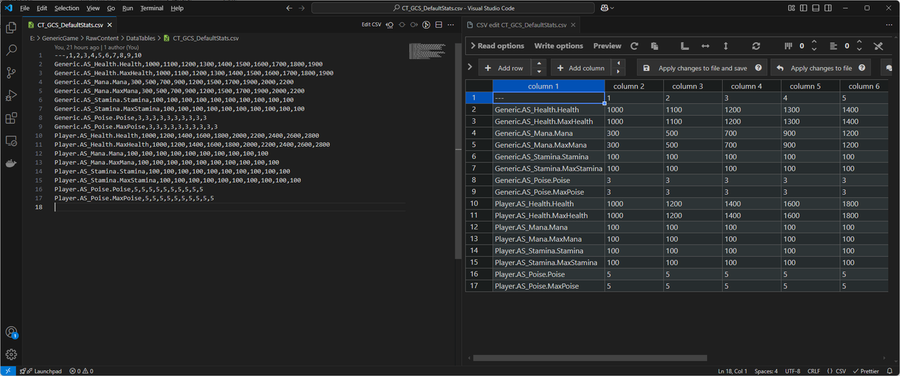Viewport: 900px width, 376px height.
Task: Open the Help menu
Action: (177, 8)
